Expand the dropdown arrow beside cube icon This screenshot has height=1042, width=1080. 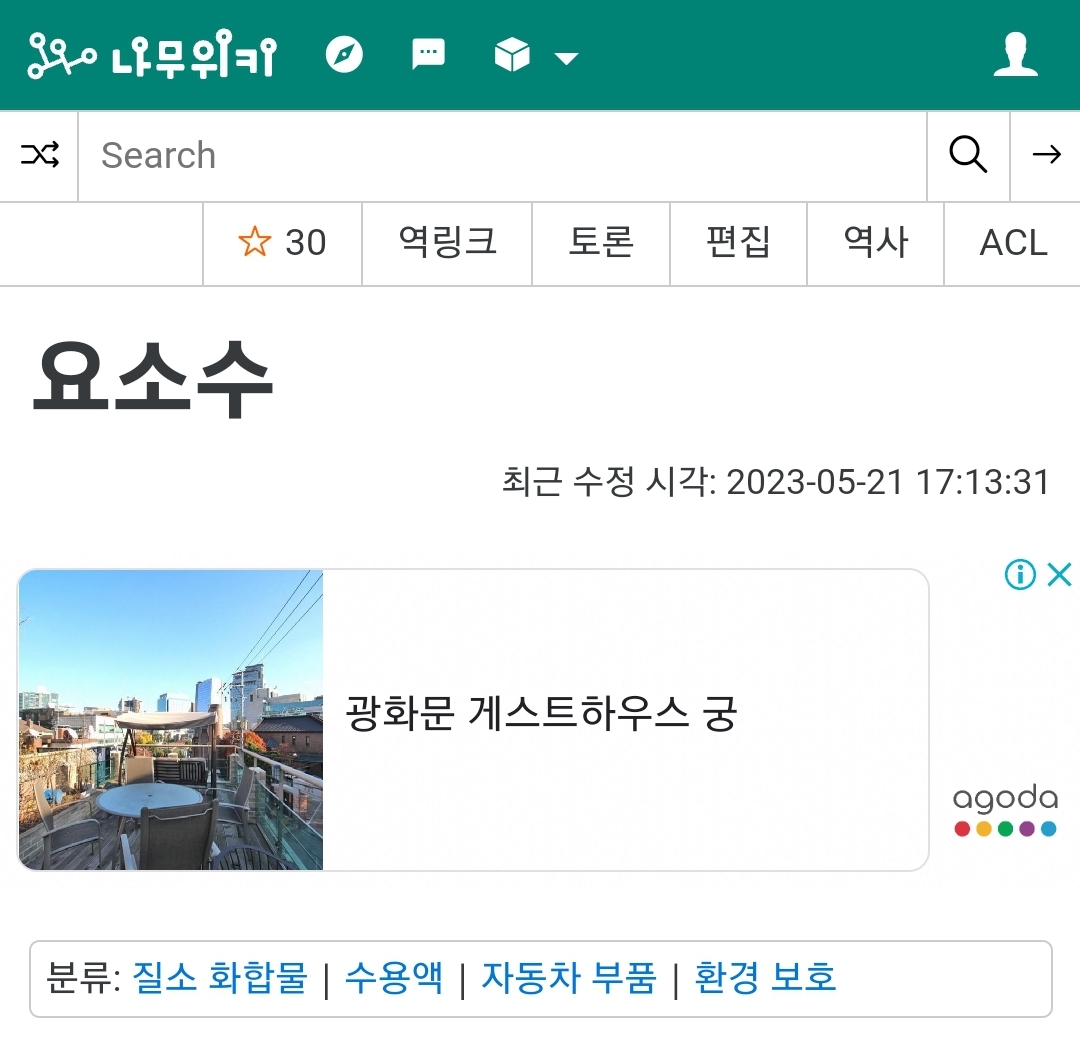point(566,59)
